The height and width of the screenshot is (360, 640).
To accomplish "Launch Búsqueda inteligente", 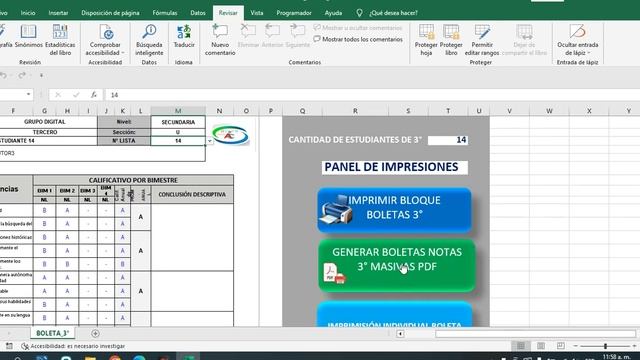I will click(x=149, y=40).
